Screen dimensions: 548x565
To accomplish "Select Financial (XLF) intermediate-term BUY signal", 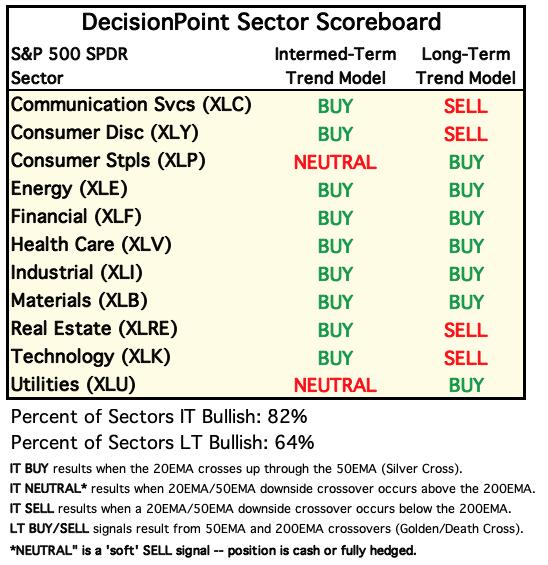I will tap(335, 218).
